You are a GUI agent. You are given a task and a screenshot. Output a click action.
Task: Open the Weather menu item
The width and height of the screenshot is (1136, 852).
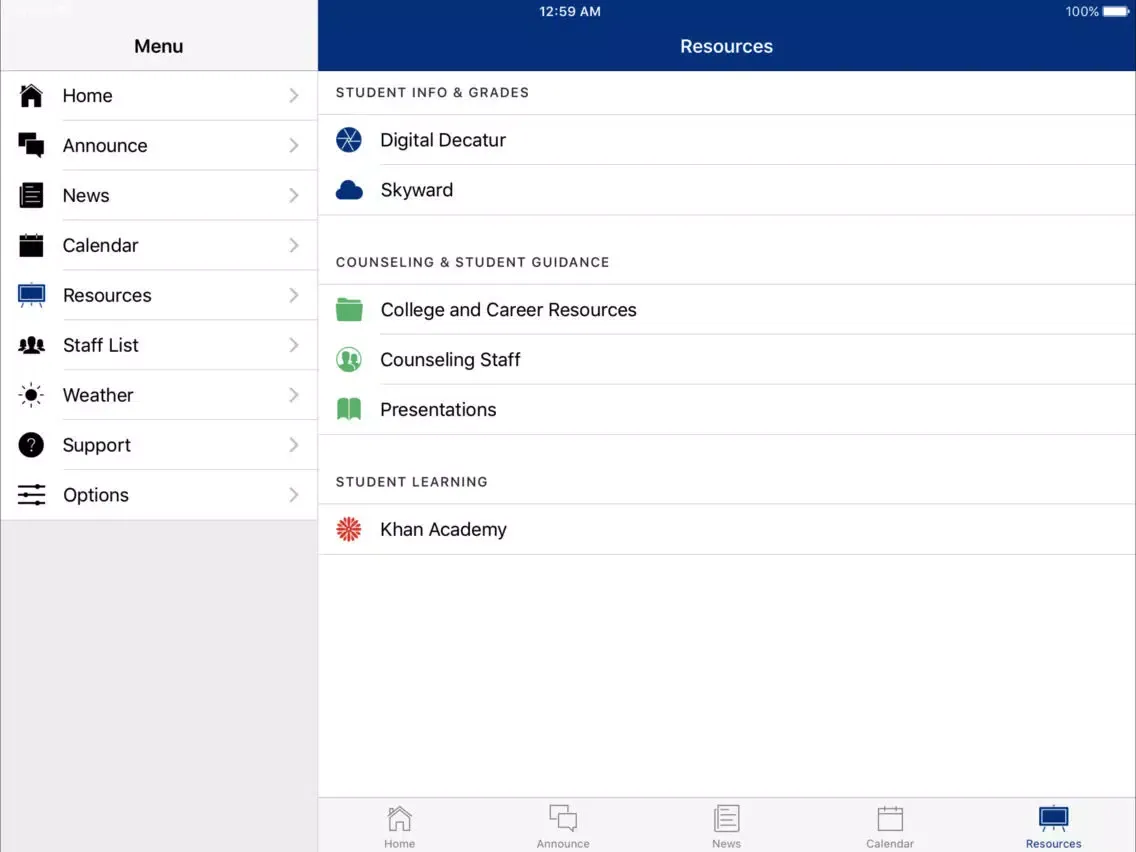point(159,395)
